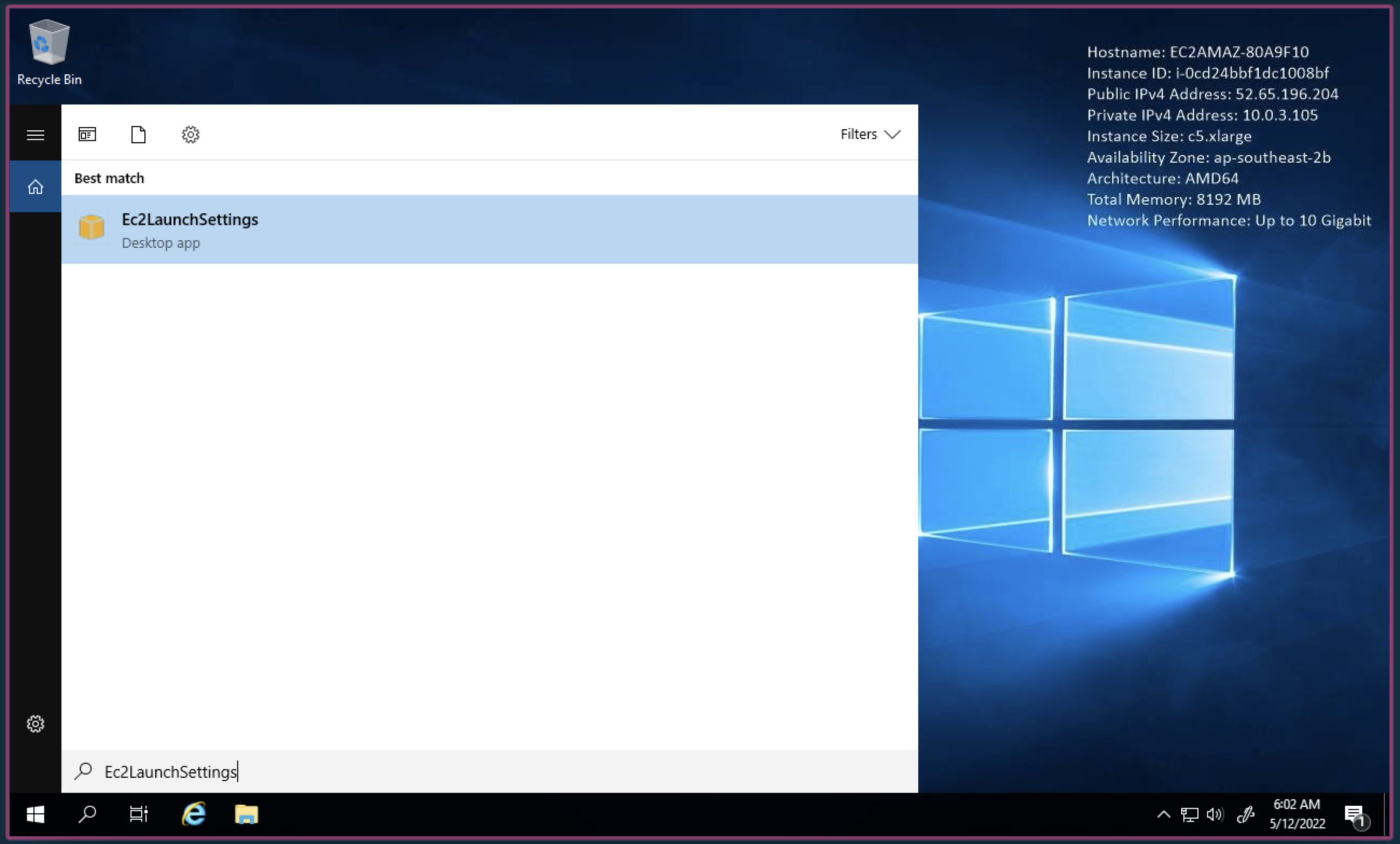Filter results by Apps icon

click(87, 135)
